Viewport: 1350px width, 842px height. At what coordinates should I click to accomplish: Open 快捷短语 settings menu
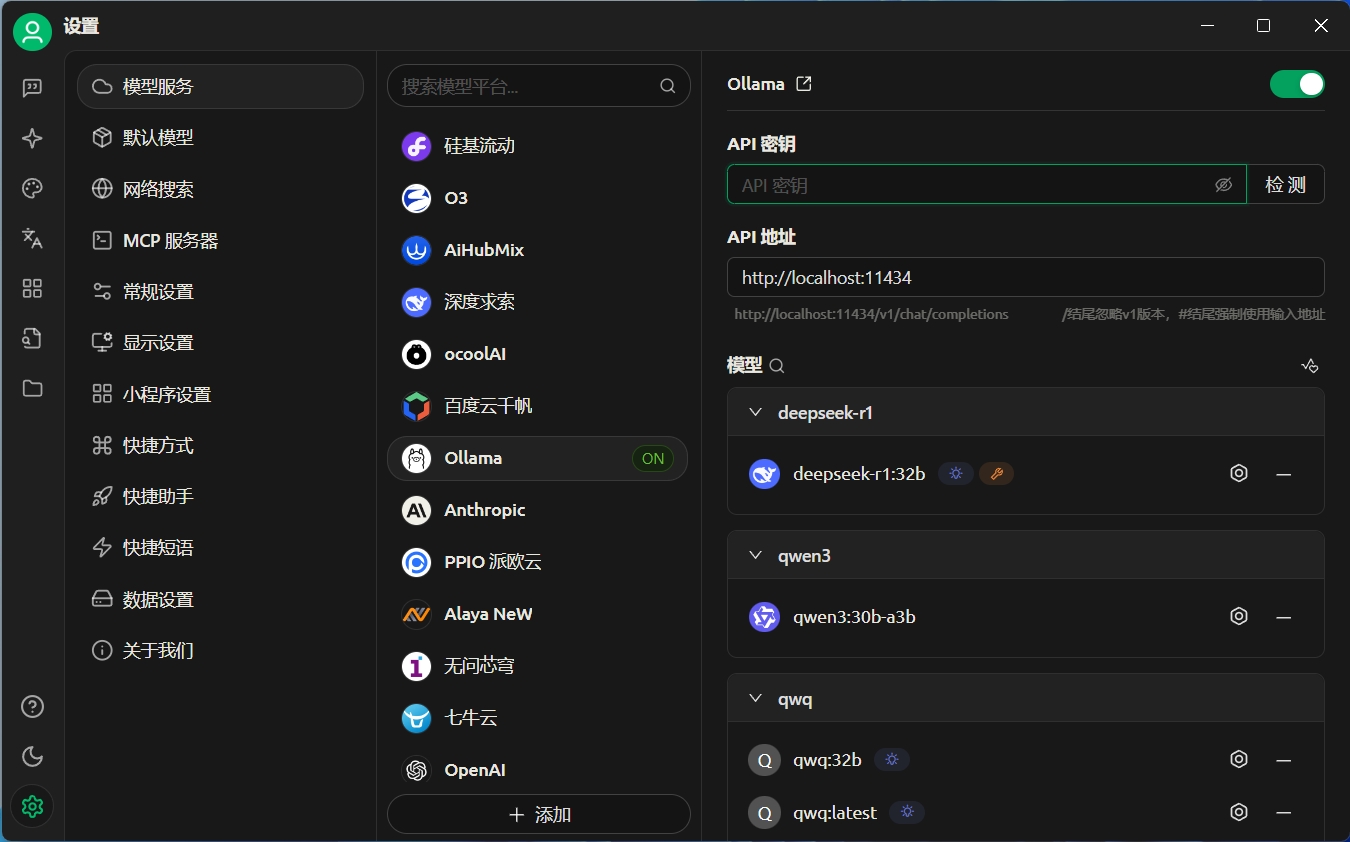220,548
